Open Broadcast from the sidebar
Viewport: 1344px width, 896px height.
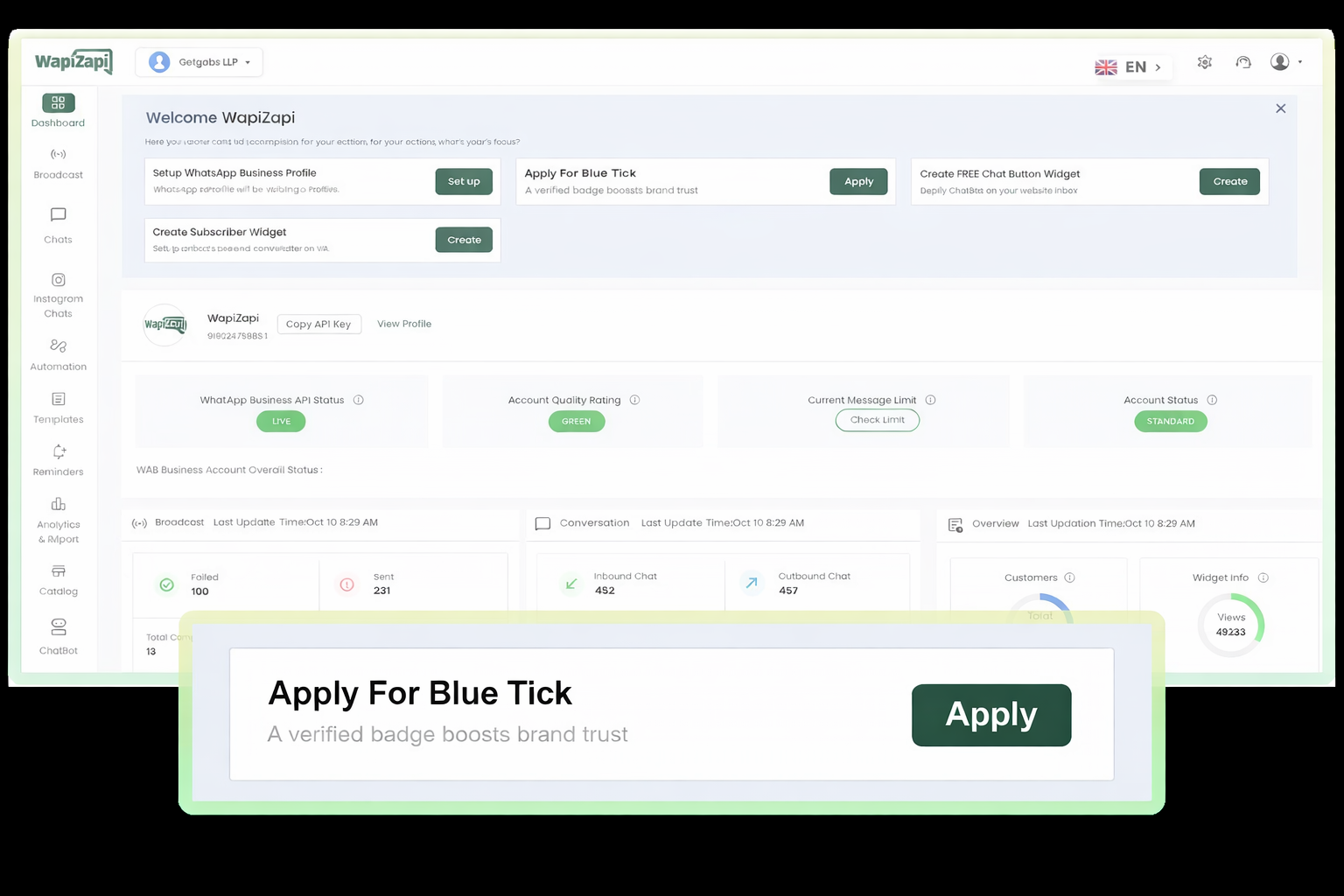pyautogui.click(x=58, y=163)
